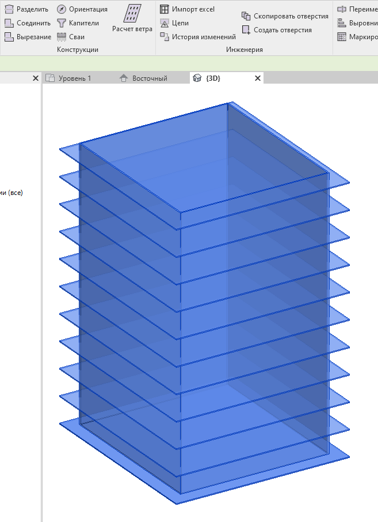The image size is (378, 522).
Task: Switch to the Восточный view tab
Action: pyautogui.click(x=144, y=78)
